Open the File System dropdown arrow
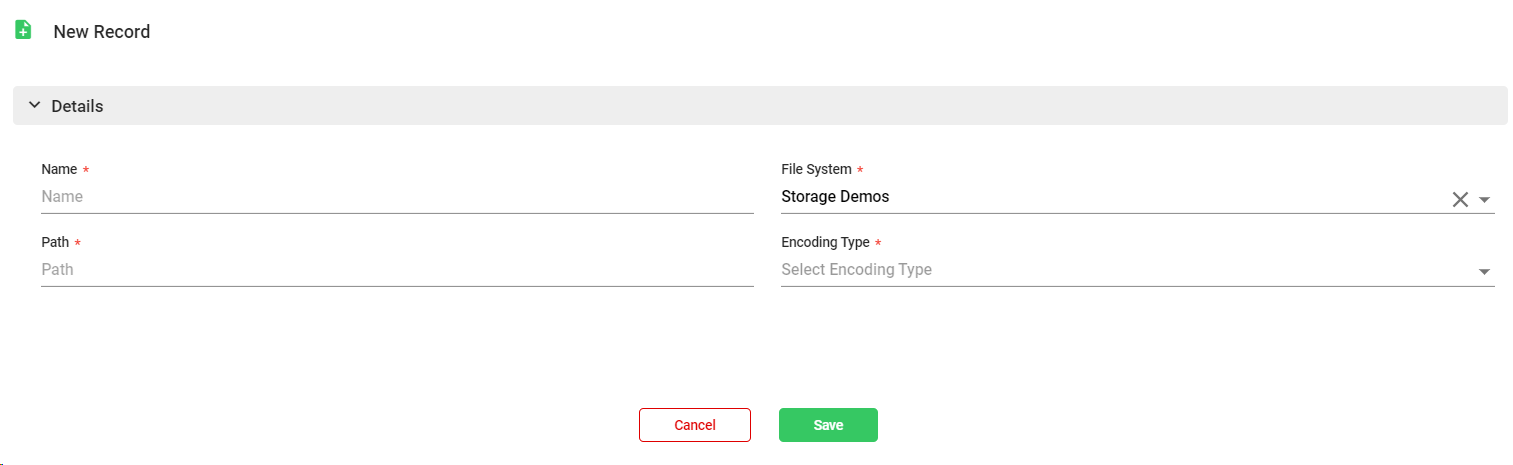The image size is (1513, 465). [x=1485, y=199]
